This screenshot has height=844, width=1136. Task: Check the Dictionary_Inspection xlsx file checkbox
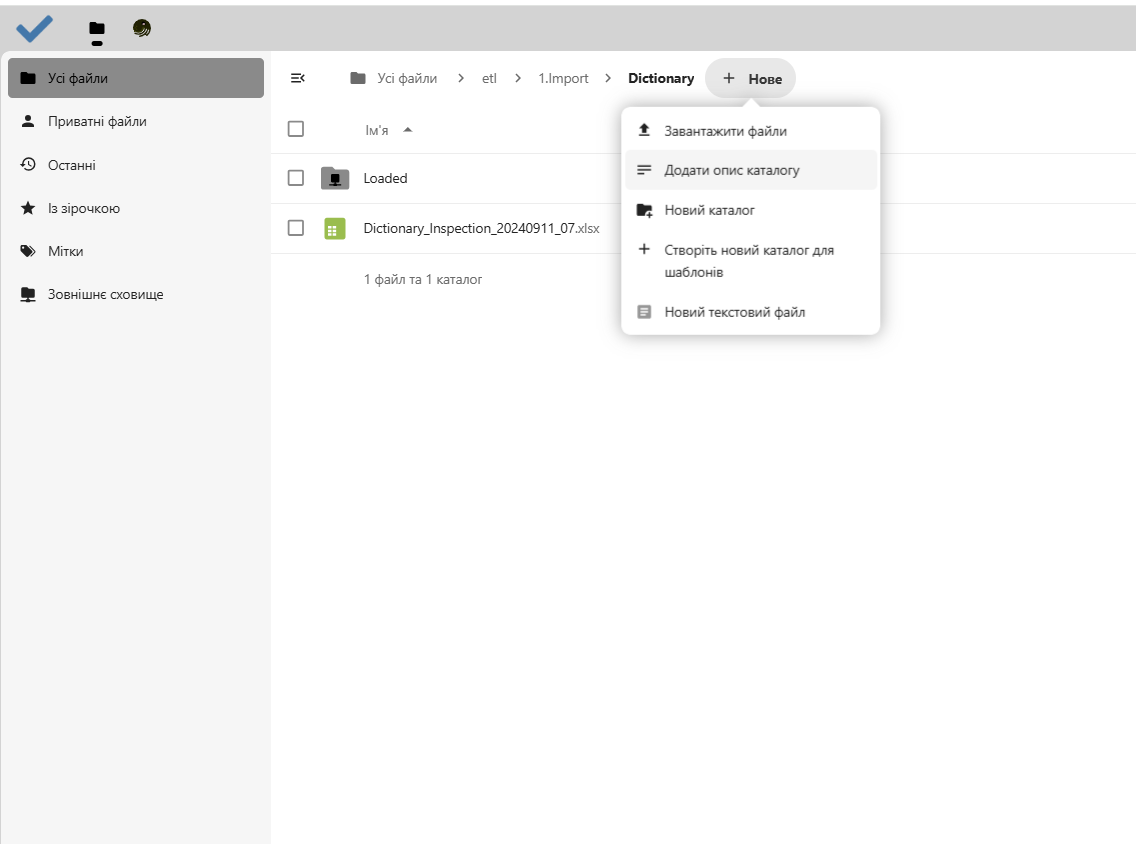point(296,228)
